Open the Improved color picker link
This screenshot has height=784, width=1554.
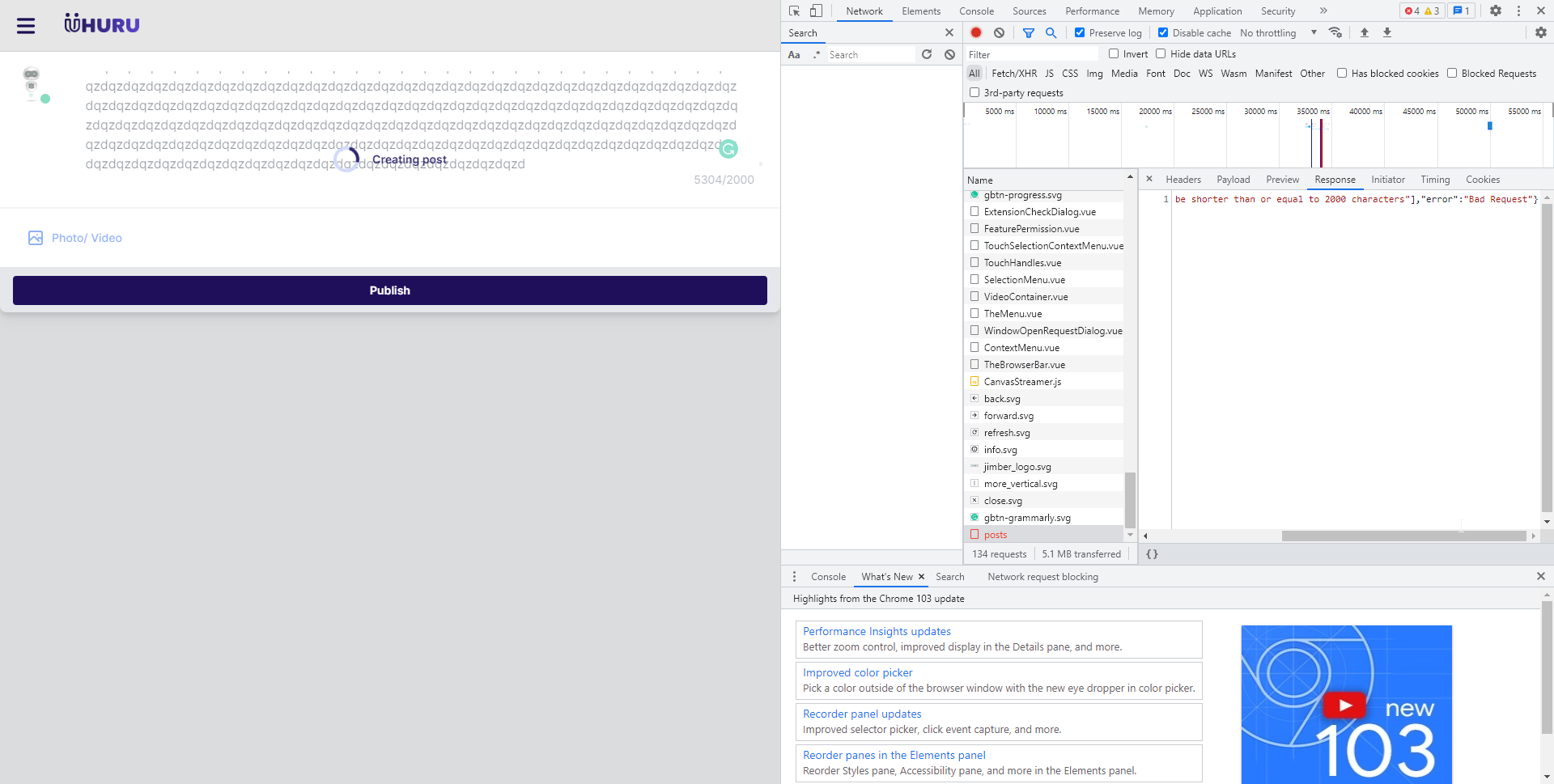[x=856, y=672]
